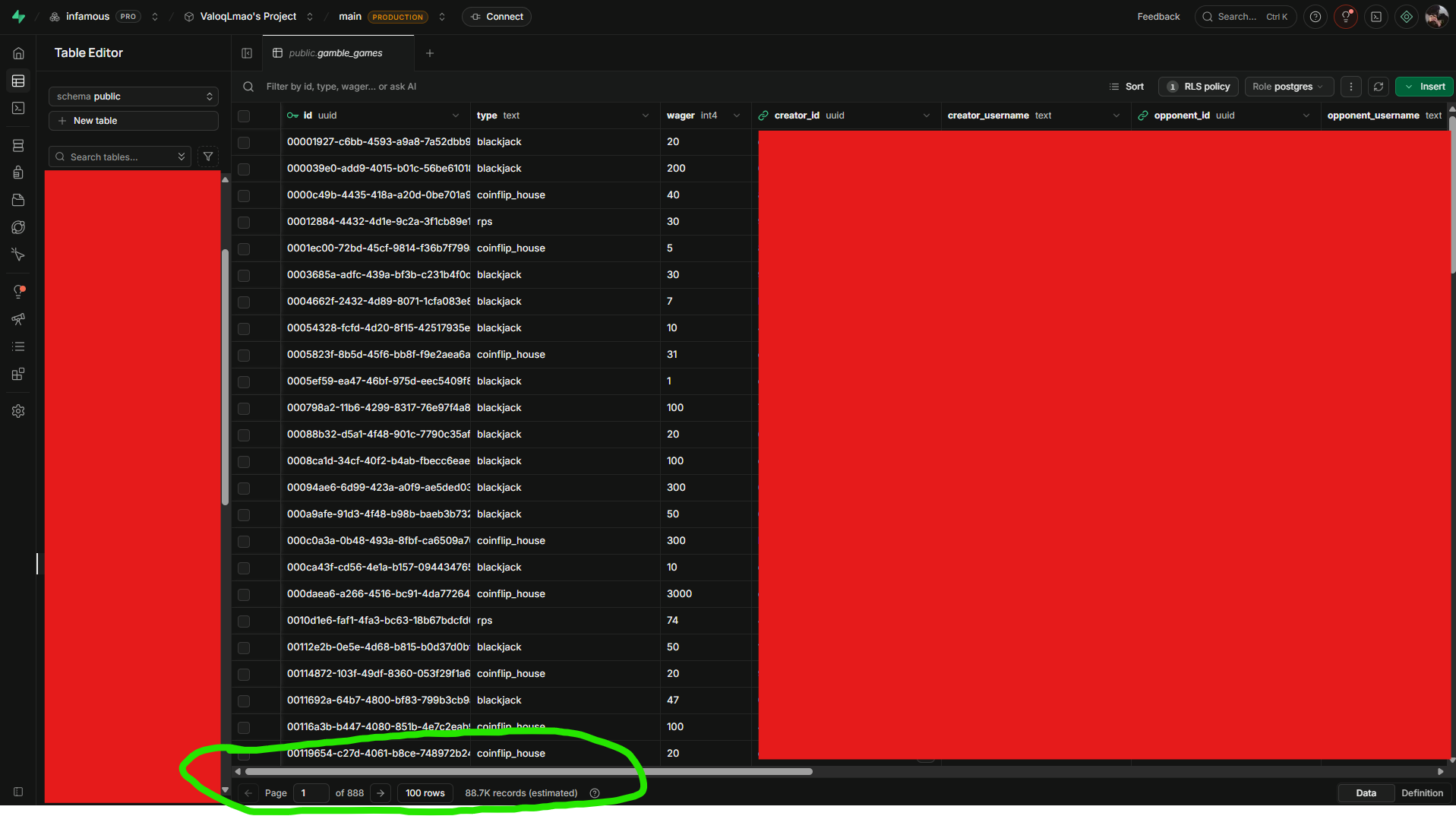Click the horizontal table scrollbar
This screenshot has width=1456, height=816.
(529, 771)
